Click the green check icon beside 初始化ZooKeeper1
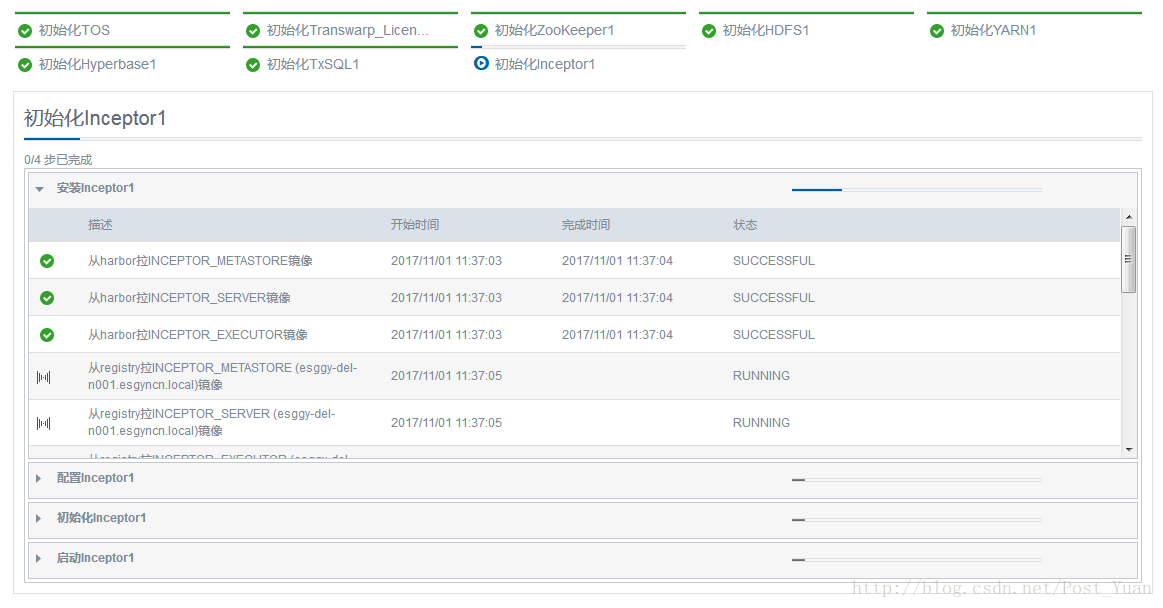 [481, 30]
